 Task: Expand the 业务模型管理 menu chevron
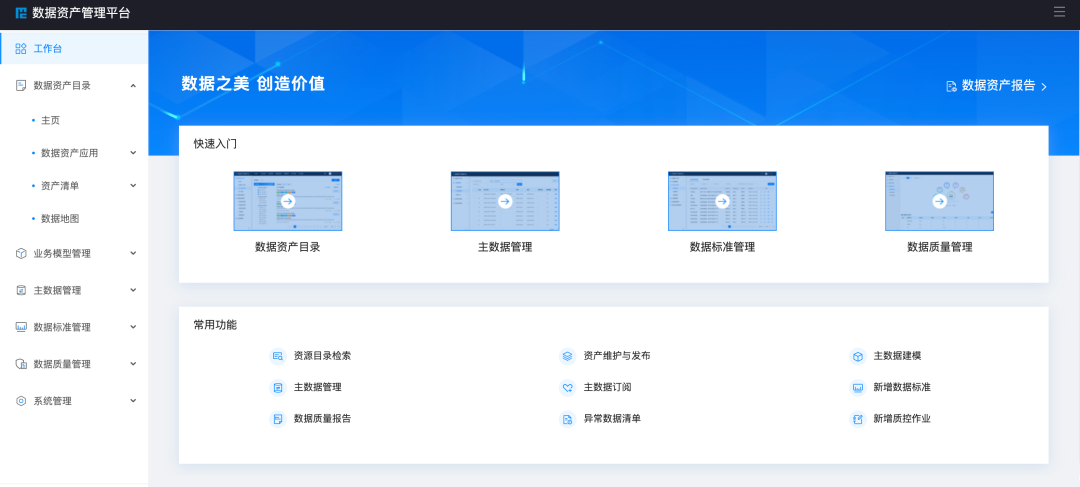click(133, 253)
